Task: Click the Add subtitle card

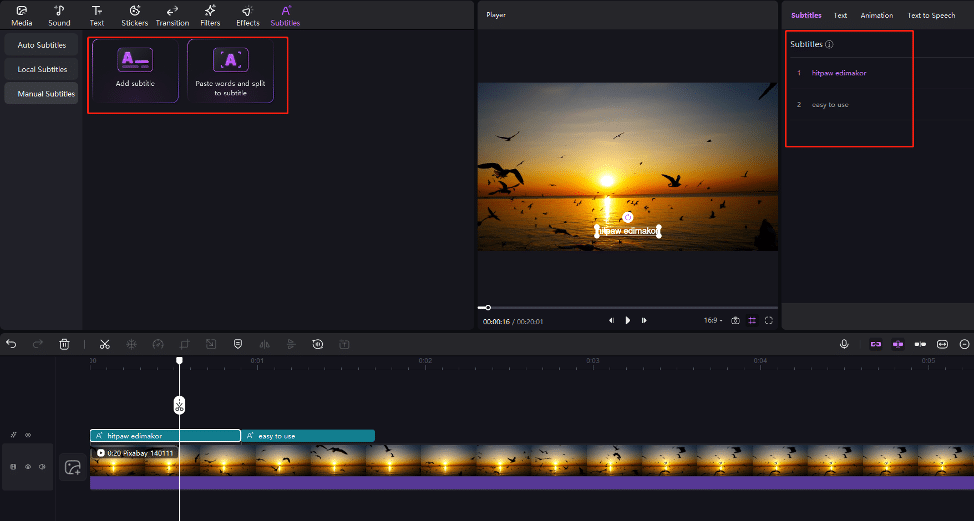Action: (135, 70)
